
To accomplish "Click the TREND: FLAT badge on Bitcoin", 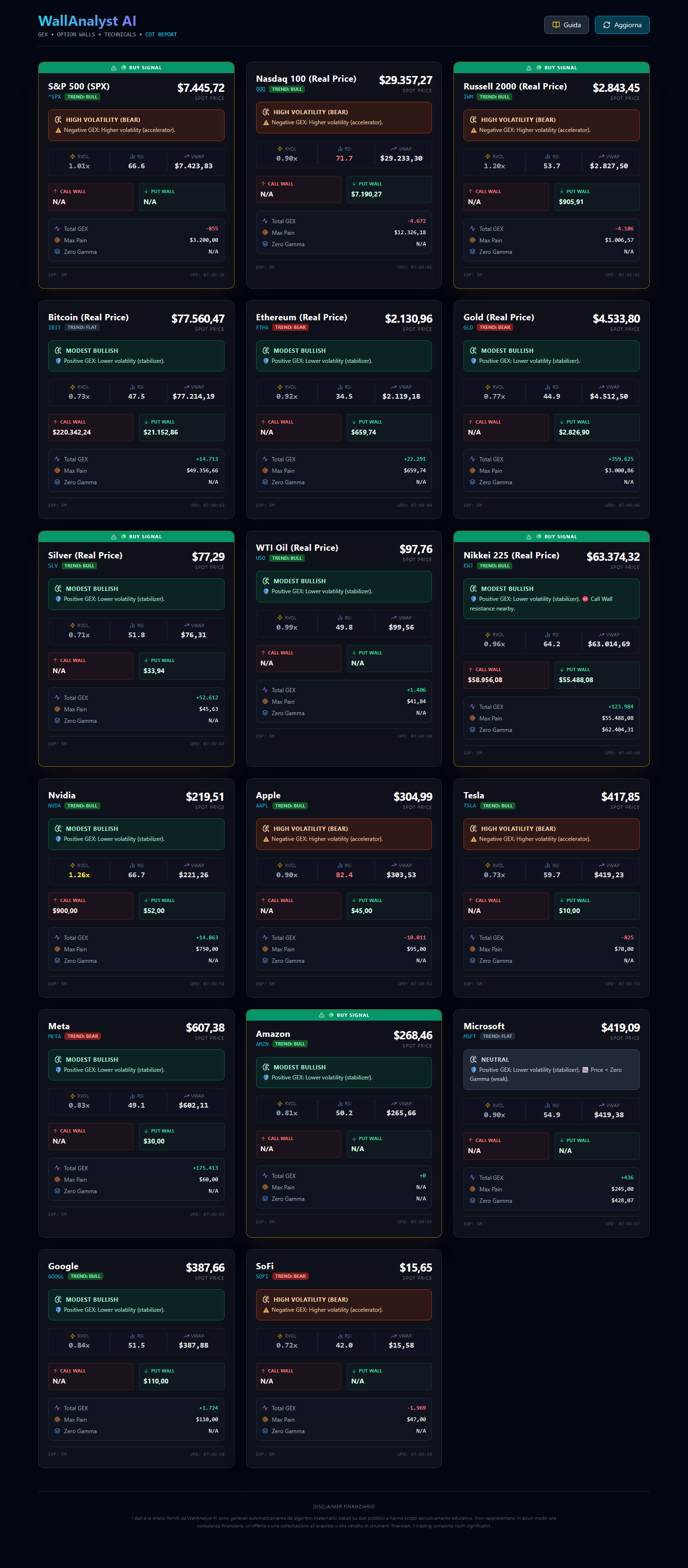I will [x=82, y=327].
